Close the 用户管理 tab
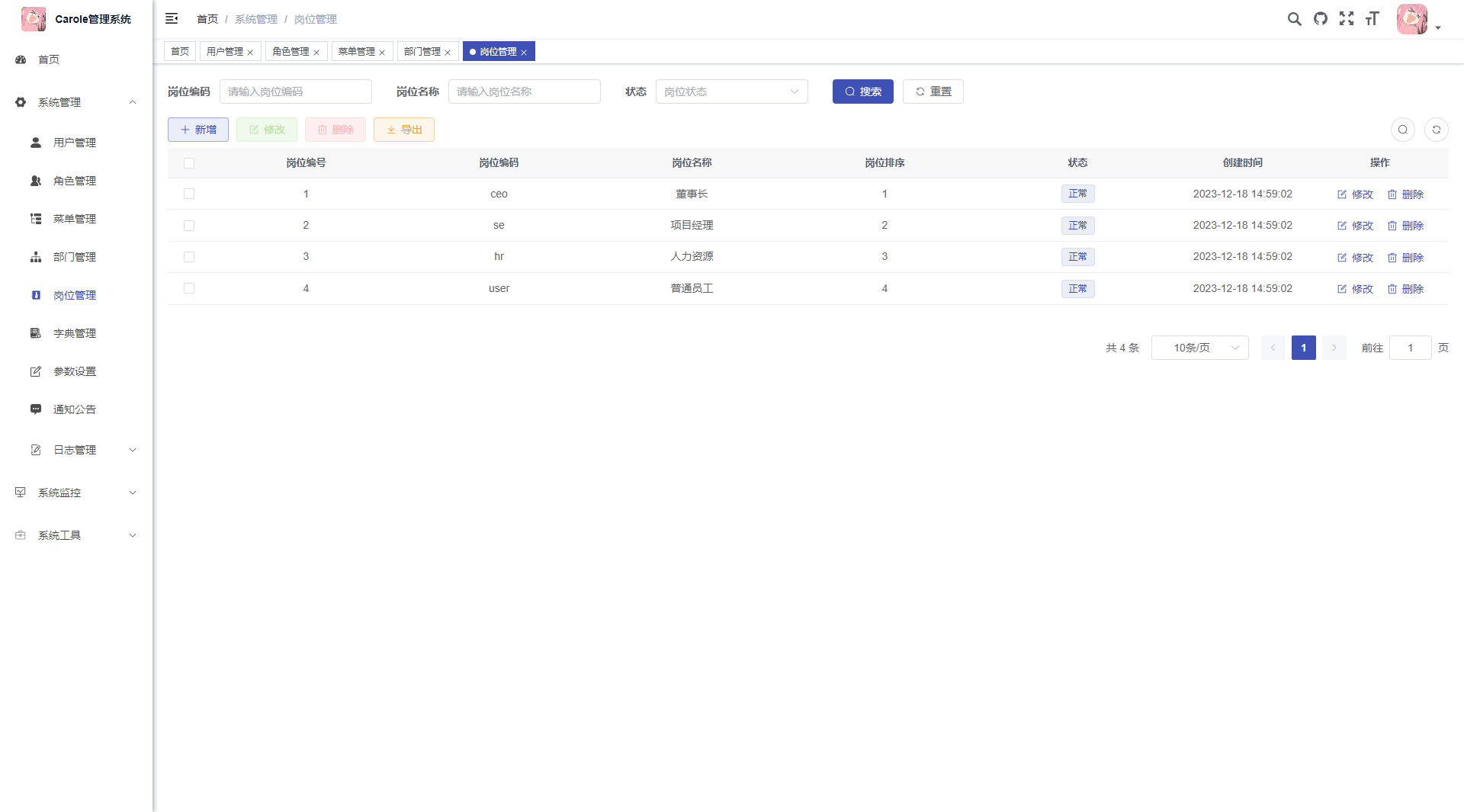This screenshot has height=812, width=1464. (x=250, y=53)
